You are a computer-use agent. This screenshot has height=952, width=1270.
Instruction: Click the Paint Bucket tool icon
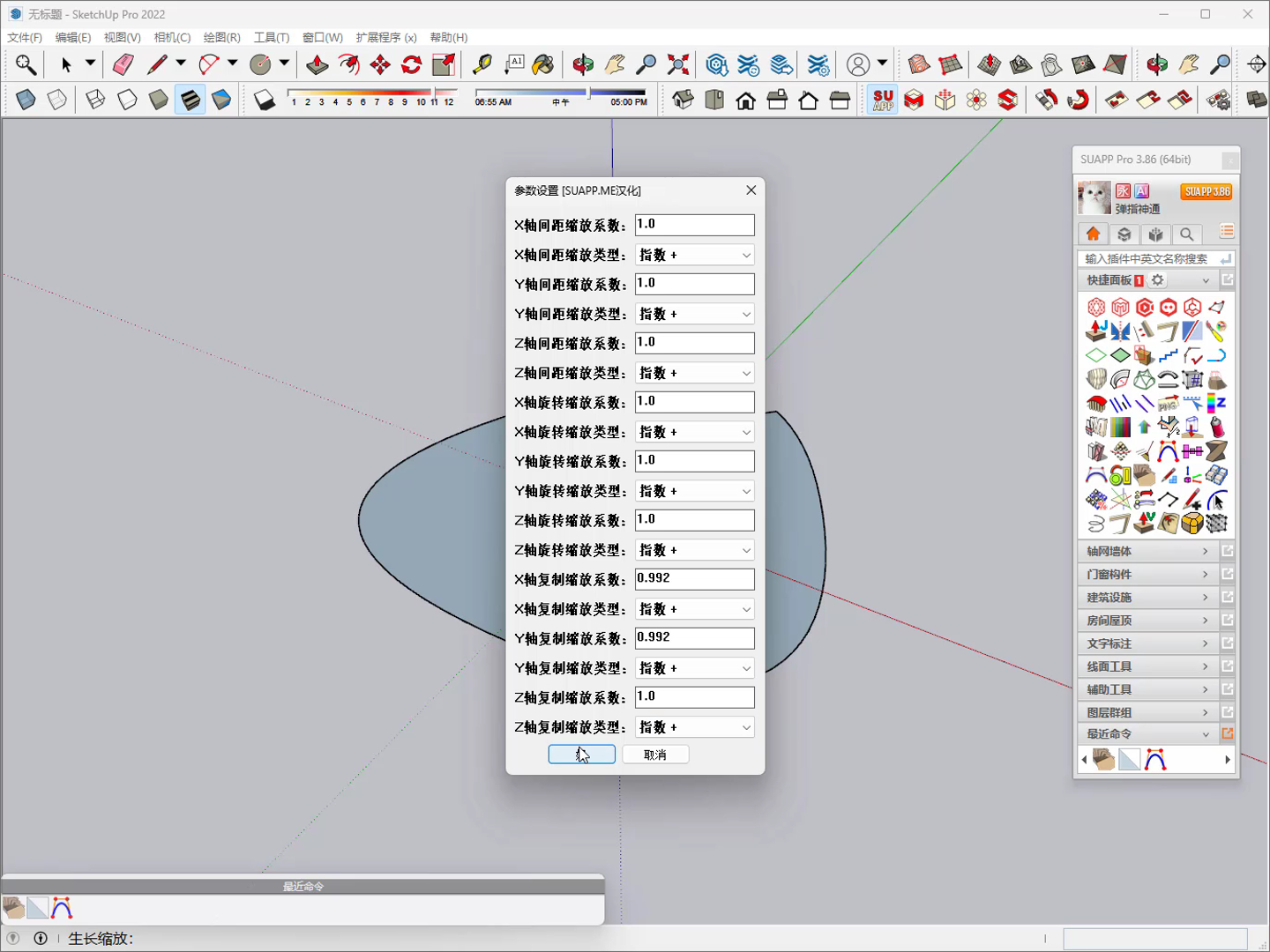click(x=544, y=64)
